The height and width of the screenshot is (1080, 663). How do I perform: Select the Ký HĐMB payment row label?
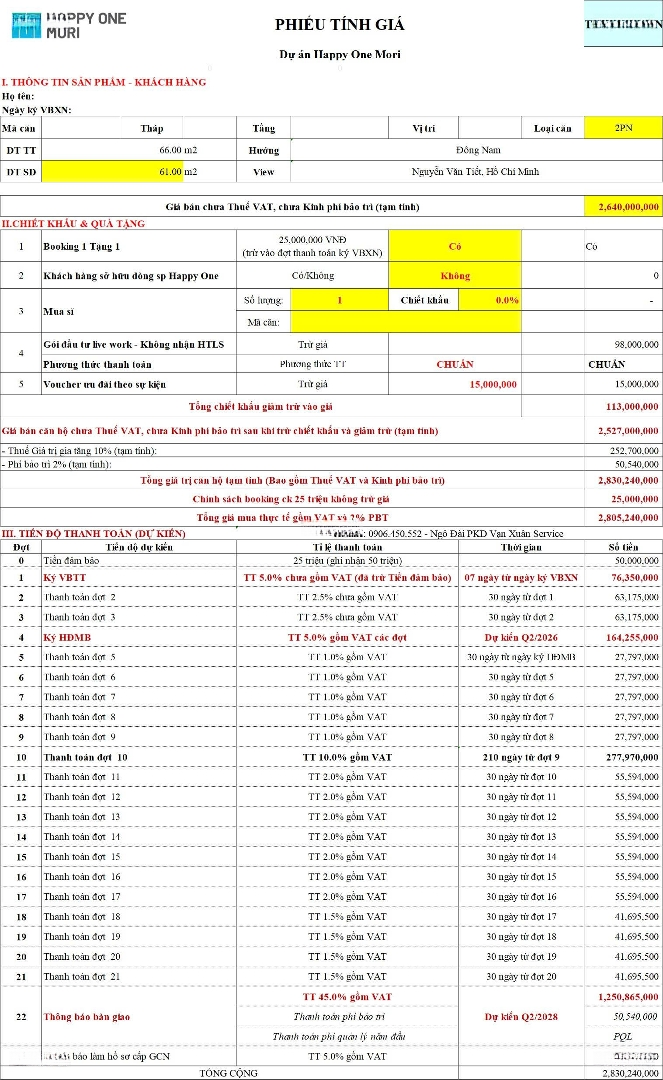pos(66,637)
